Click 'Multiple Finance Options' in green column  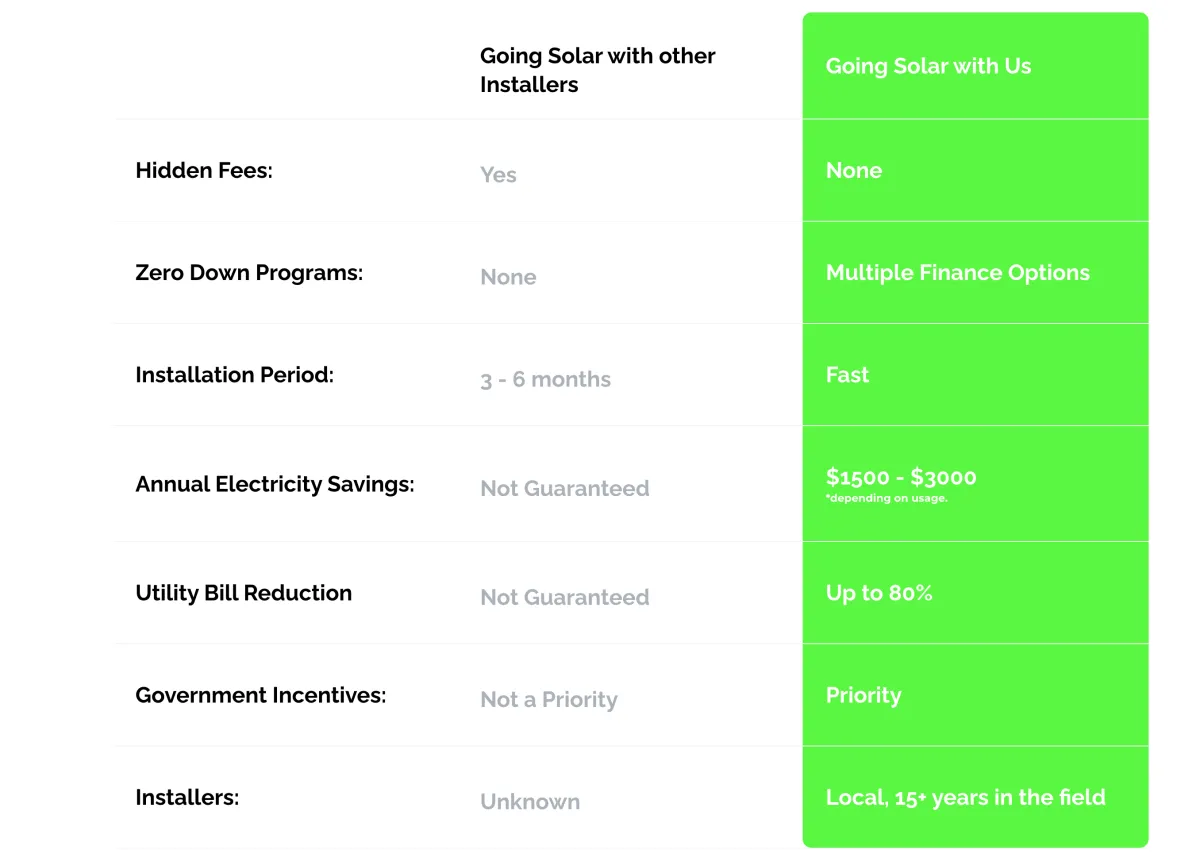click(957, 273)
